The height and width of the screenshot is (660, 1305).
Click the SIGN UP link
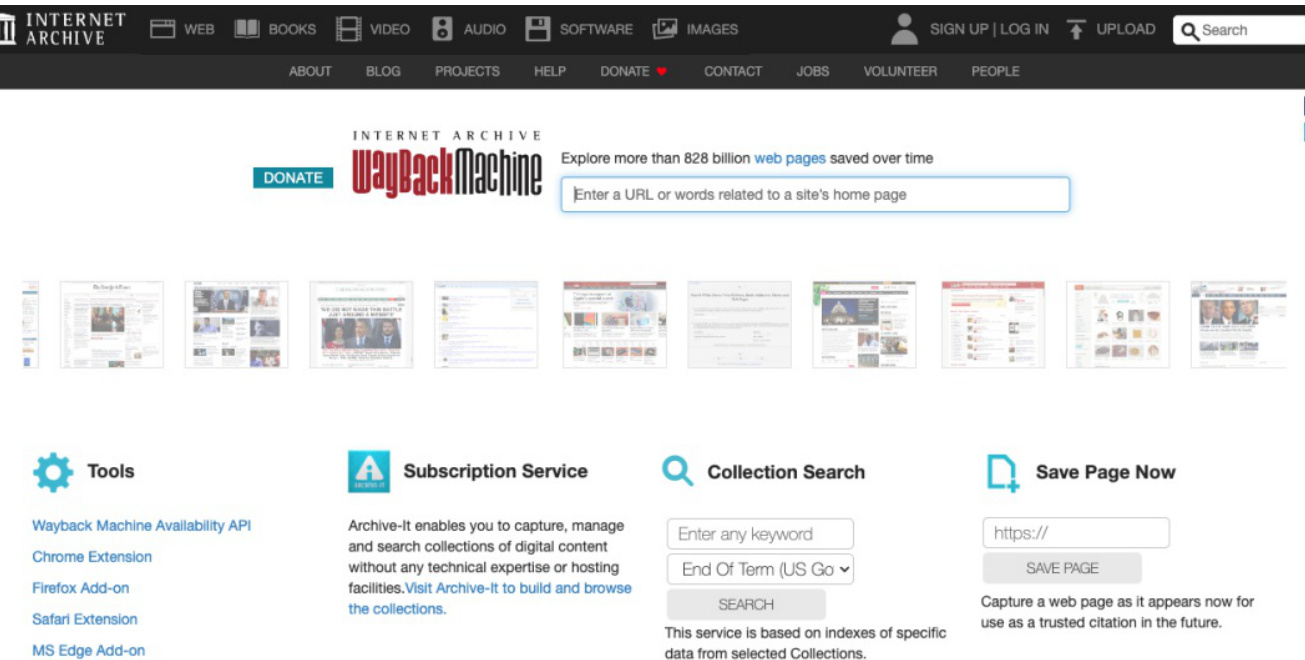coord(959,29)
